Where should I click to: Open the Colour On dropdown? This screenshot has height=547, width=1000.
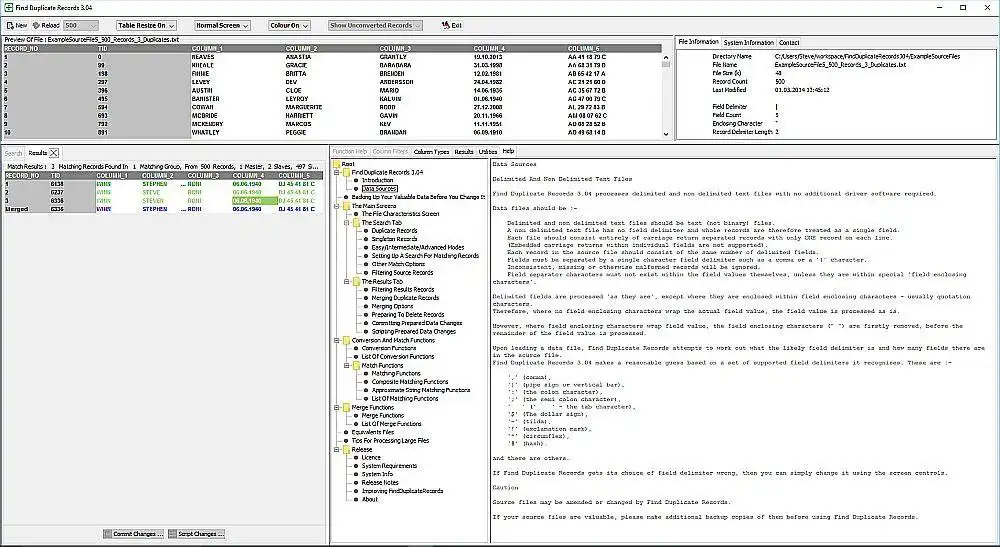click(289, 26)
